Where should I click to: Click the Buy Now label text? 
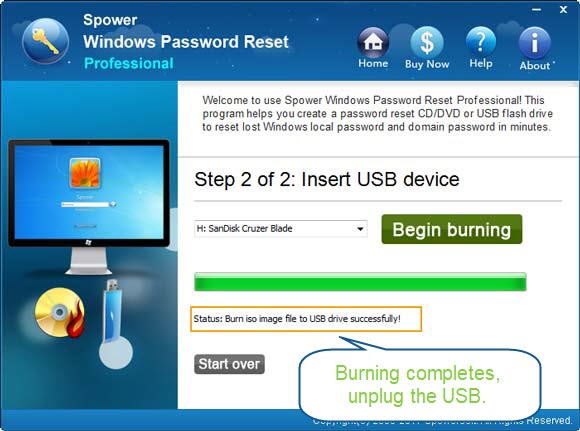427,64
